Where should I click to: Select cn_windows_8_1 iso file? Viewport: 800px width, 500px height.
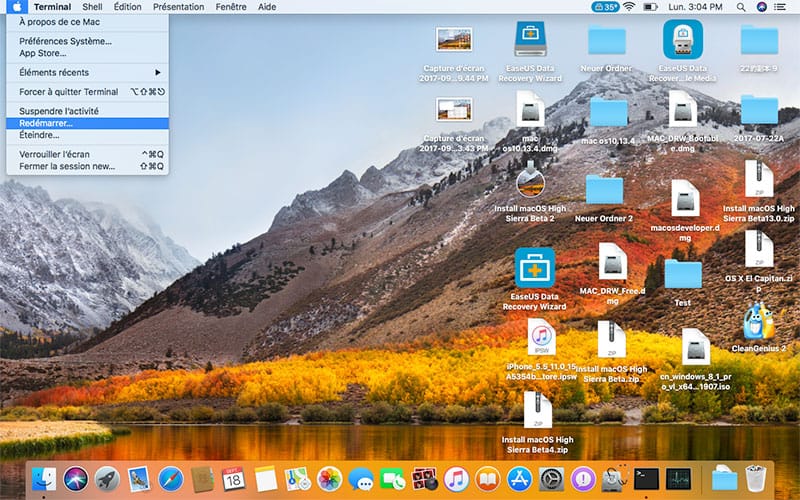[x=695, y=347]
